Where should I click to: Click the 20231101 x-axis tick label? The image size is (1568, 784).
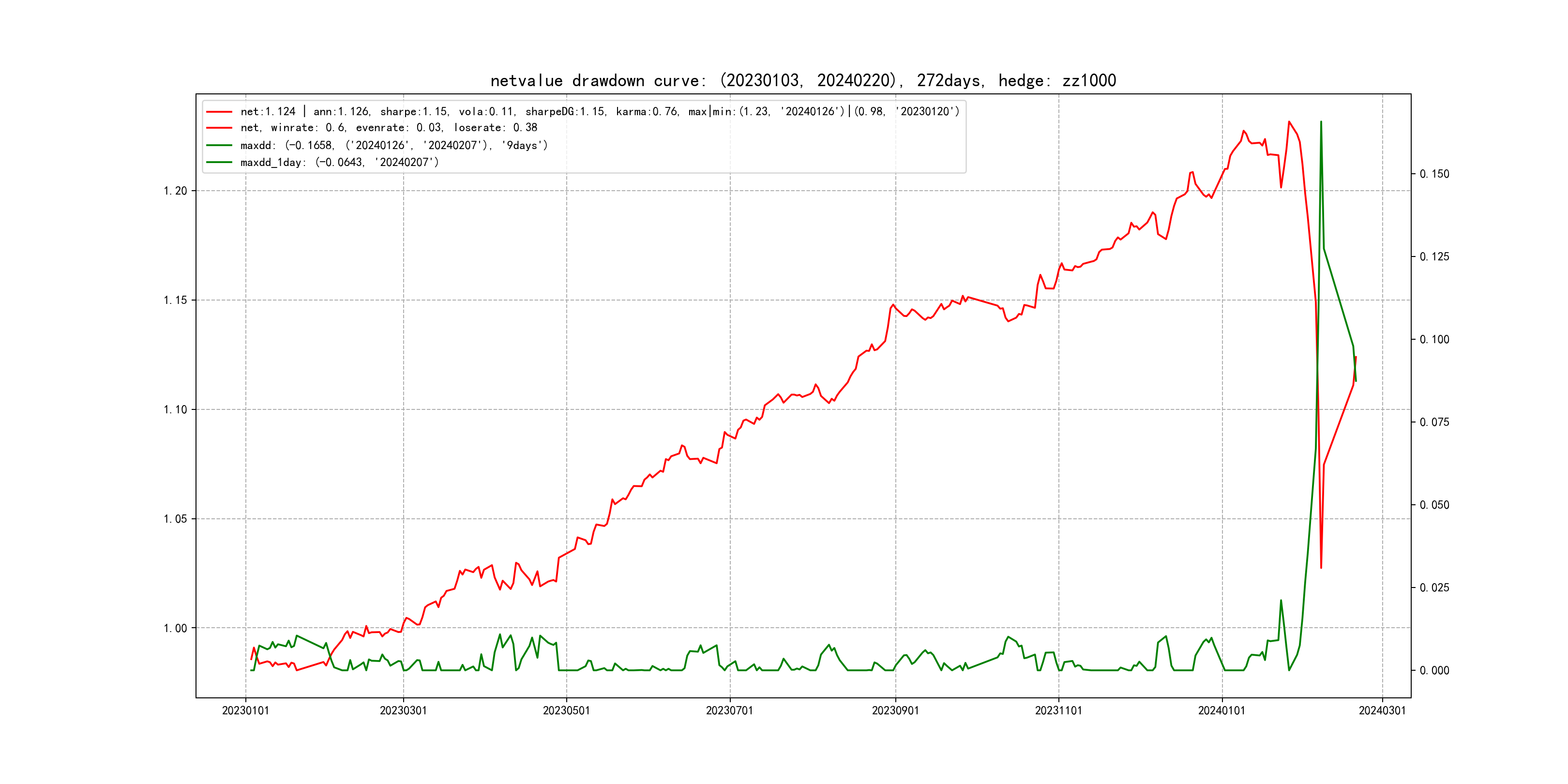pyautogui.click(x=1058, y=711)
